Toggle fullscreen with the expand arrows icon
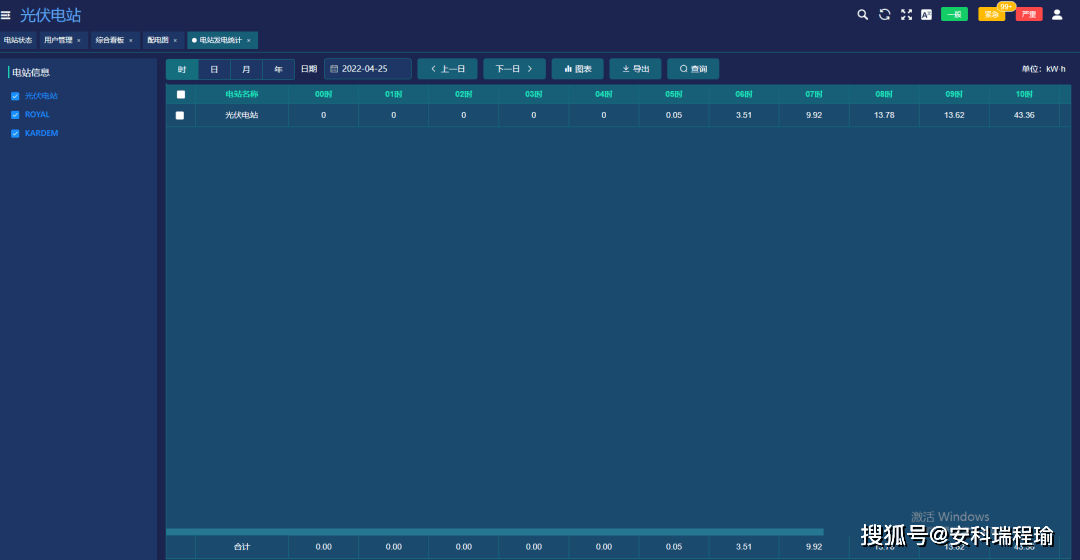 coord(906,14)
